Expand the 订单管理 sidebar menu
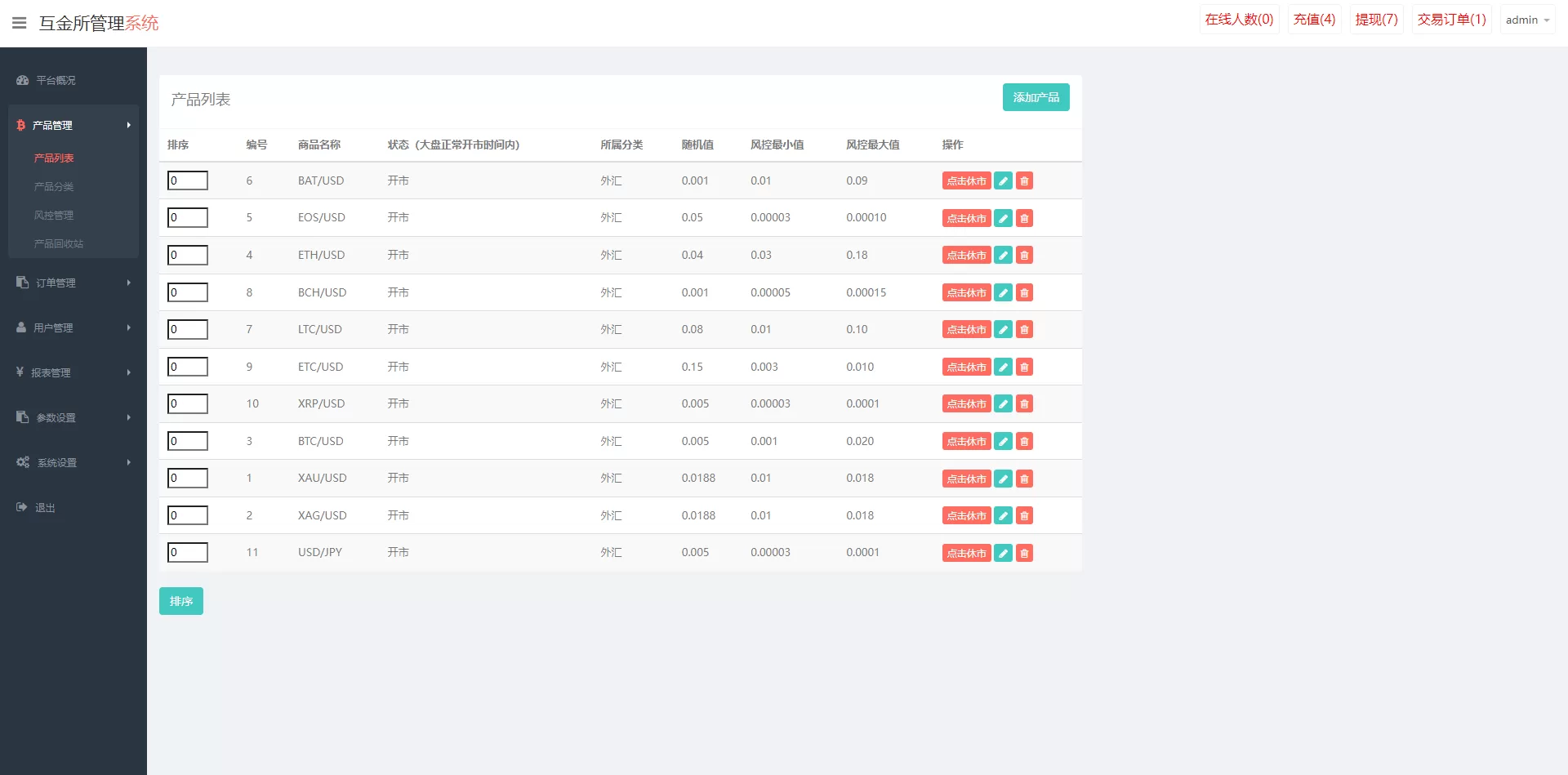This screenshot has height=775, width=1568. tap(73, 283)
